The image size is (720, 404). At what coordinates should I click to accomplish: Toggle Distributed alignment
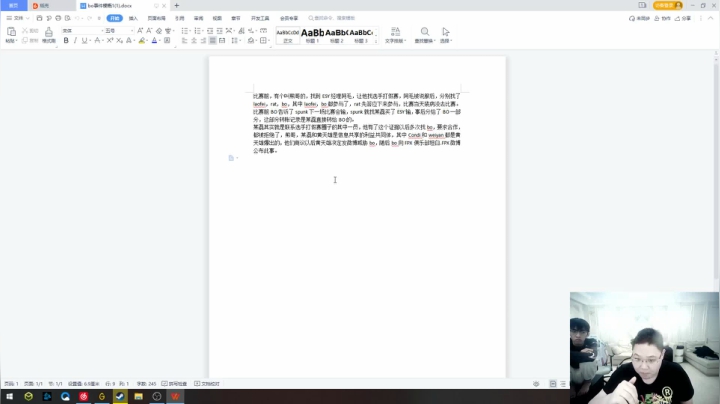click(222, 40)
